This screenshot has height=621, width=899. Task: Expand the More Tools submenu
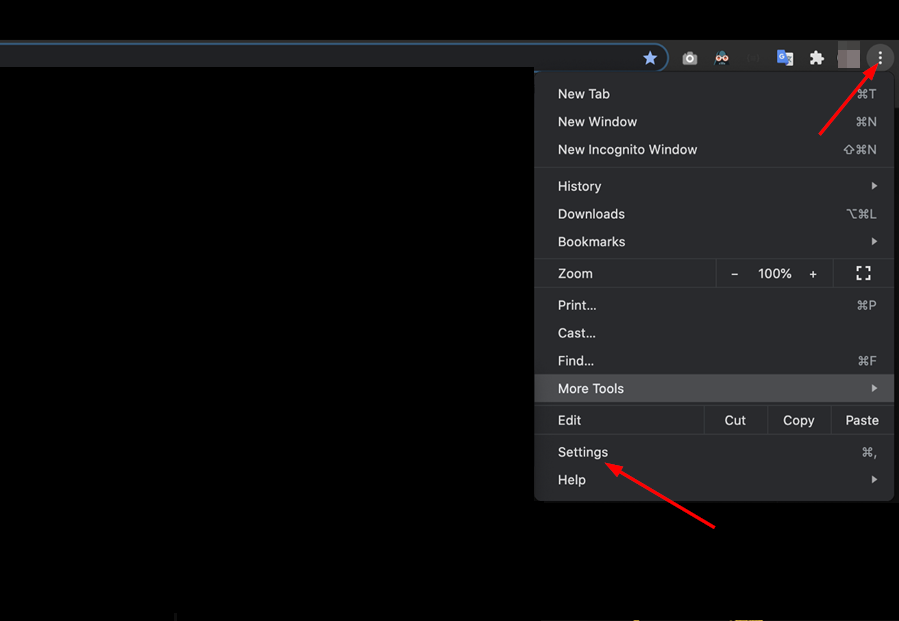(714, 388)
